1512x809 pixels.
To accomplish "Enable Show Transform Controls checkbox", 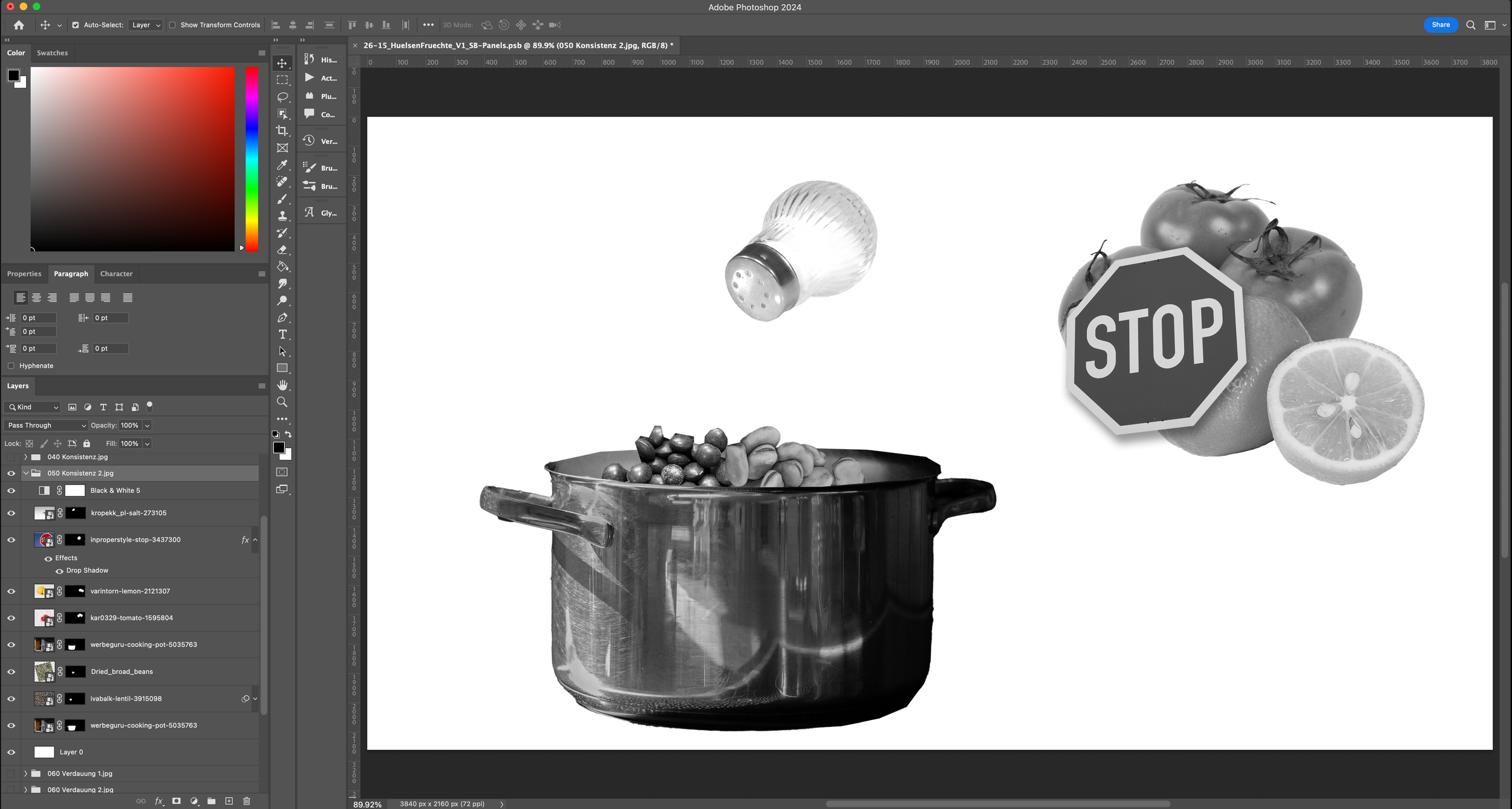I will (172, 25).
